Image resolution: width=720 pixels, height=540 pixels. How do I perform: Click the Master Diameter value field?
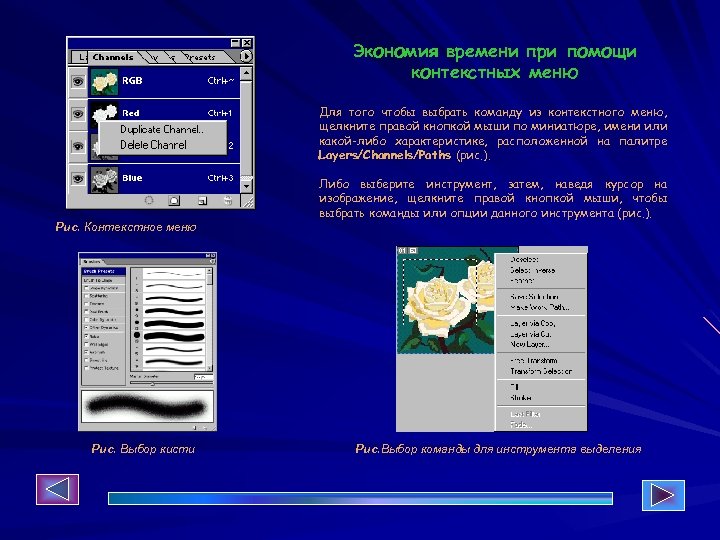pos(203,377)
